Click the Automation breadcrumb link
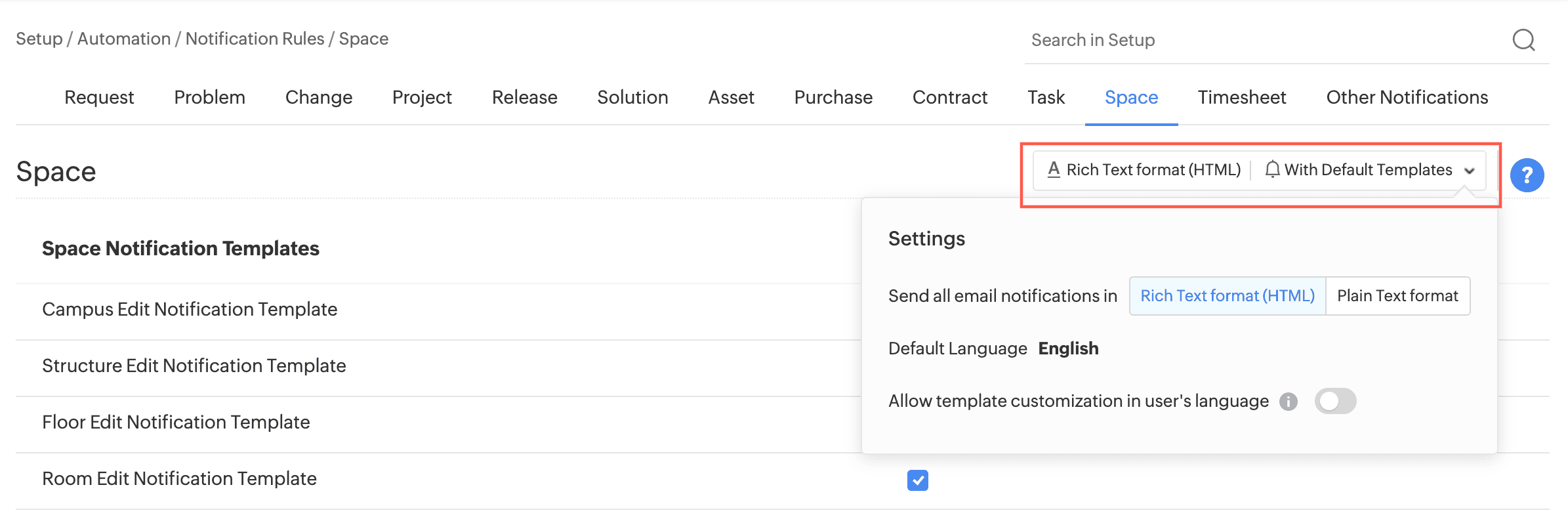The image size is (1568, 525). tap(124, 39)
